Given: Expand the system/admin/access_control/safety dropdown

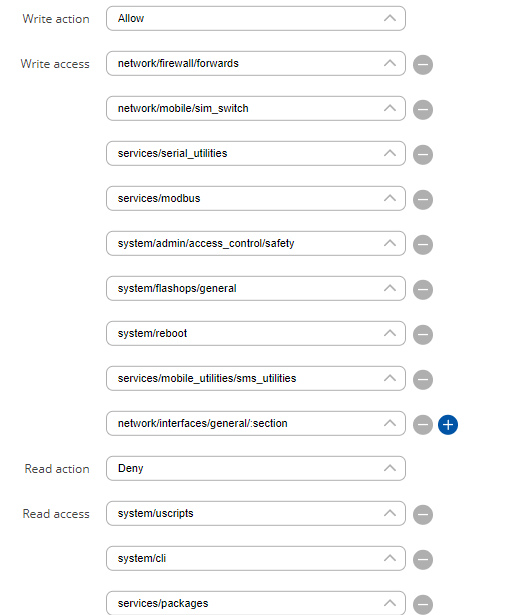Looking at the screenshot, I should tap(256, 243).
